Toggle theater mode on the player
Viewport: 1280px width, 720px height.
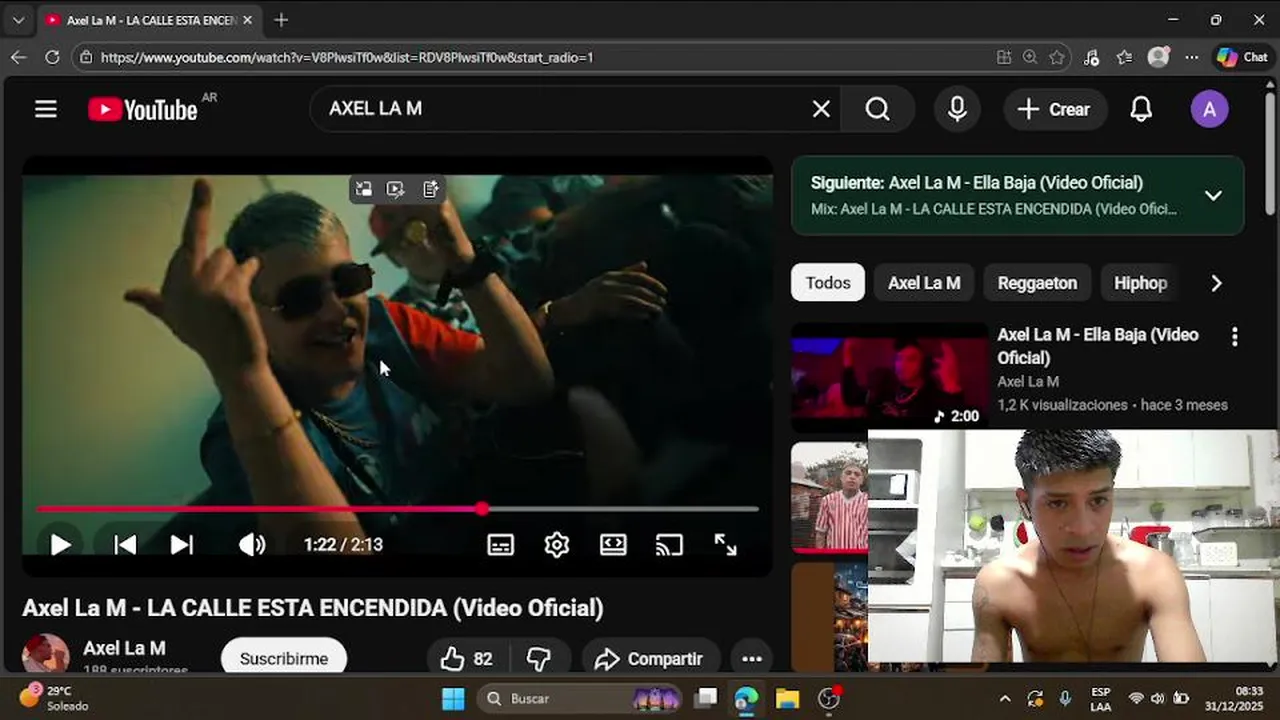[x=613, y=545]
